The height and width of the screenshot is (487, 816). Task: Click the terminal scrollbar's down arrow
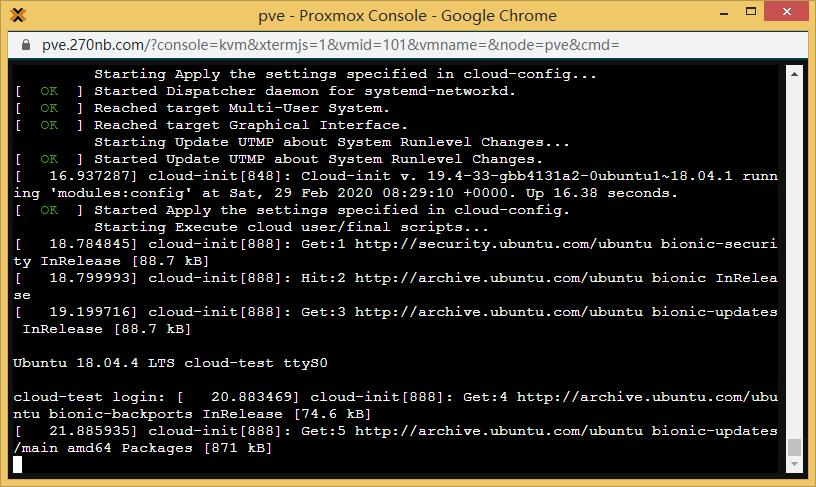pos(794,464)
